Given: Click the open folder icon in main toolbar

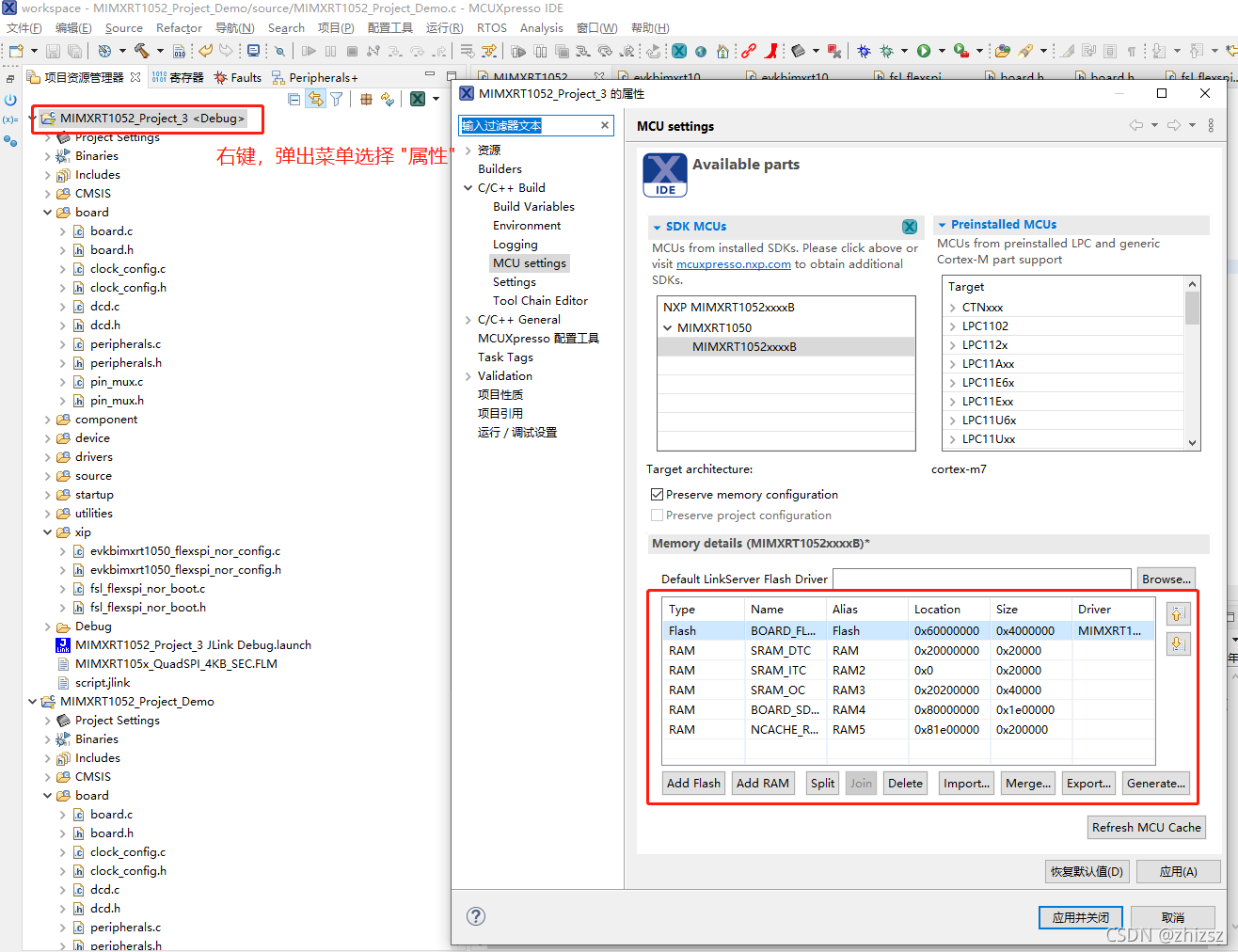Looking at the screenshot, I should tap(1003, 51).
